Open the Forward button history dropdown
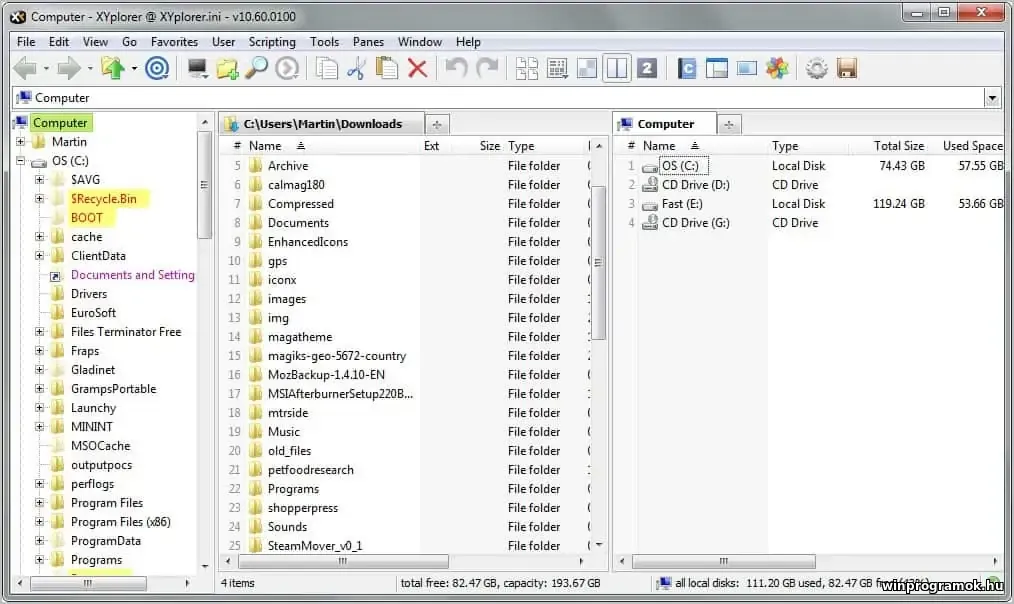Screen dimensions: 1014x604 (90, 68)
